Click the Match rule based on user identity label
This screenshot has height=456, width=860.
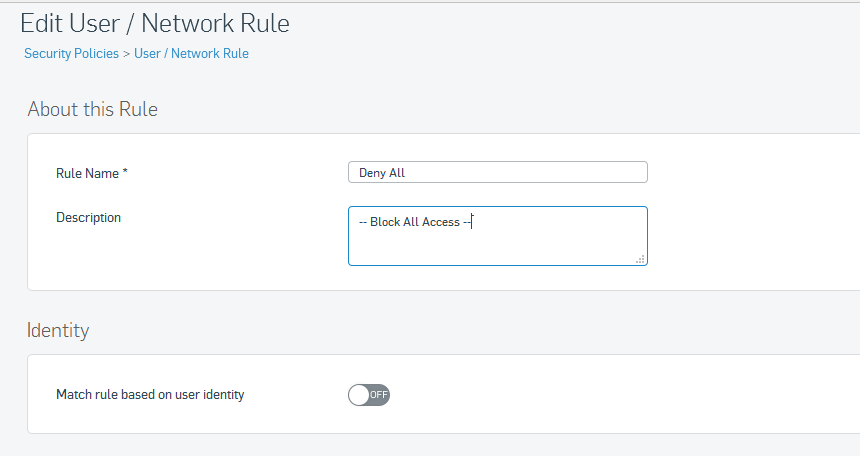pos(150,395)
